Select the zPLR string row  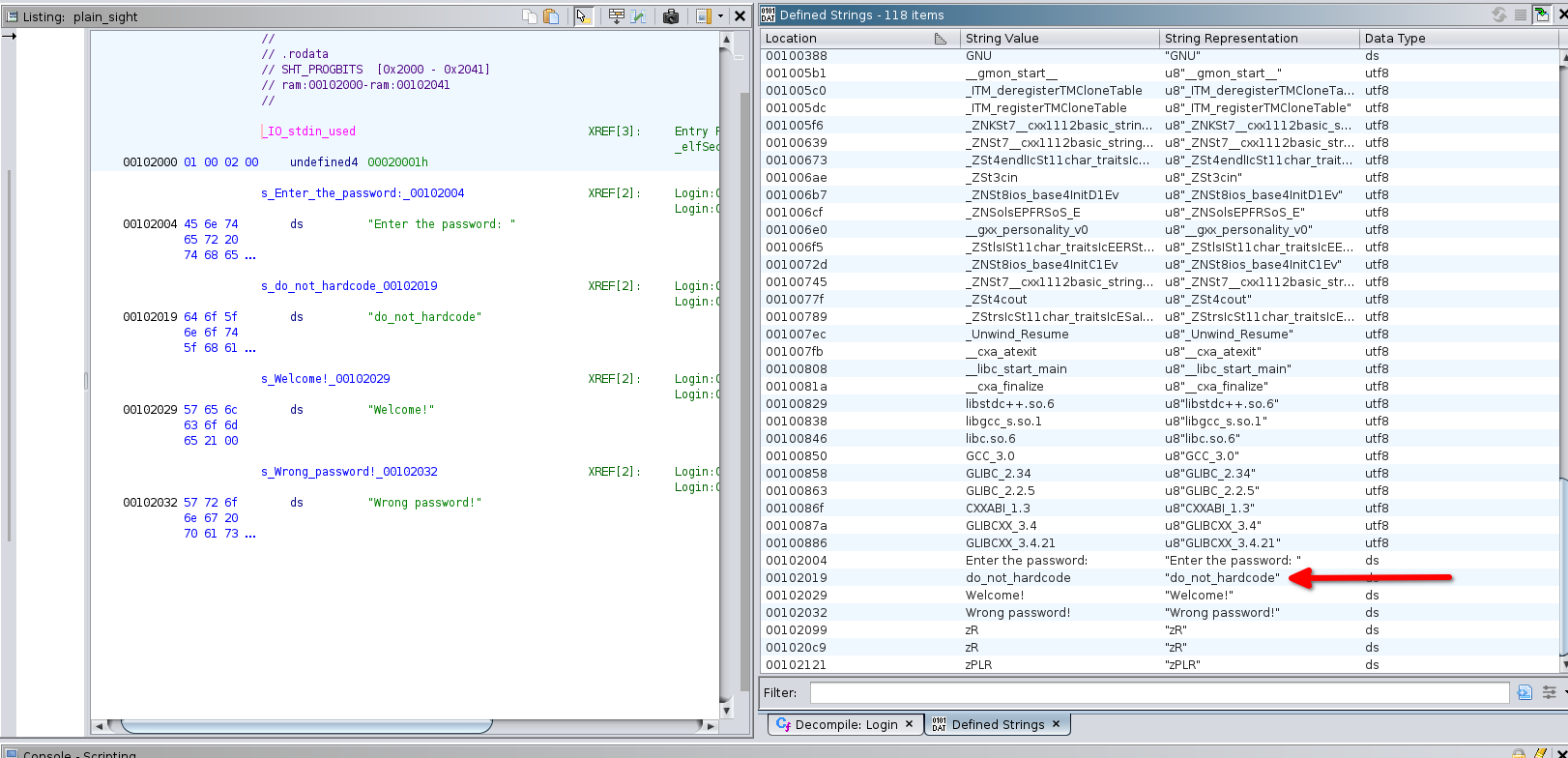[1159, 665]
